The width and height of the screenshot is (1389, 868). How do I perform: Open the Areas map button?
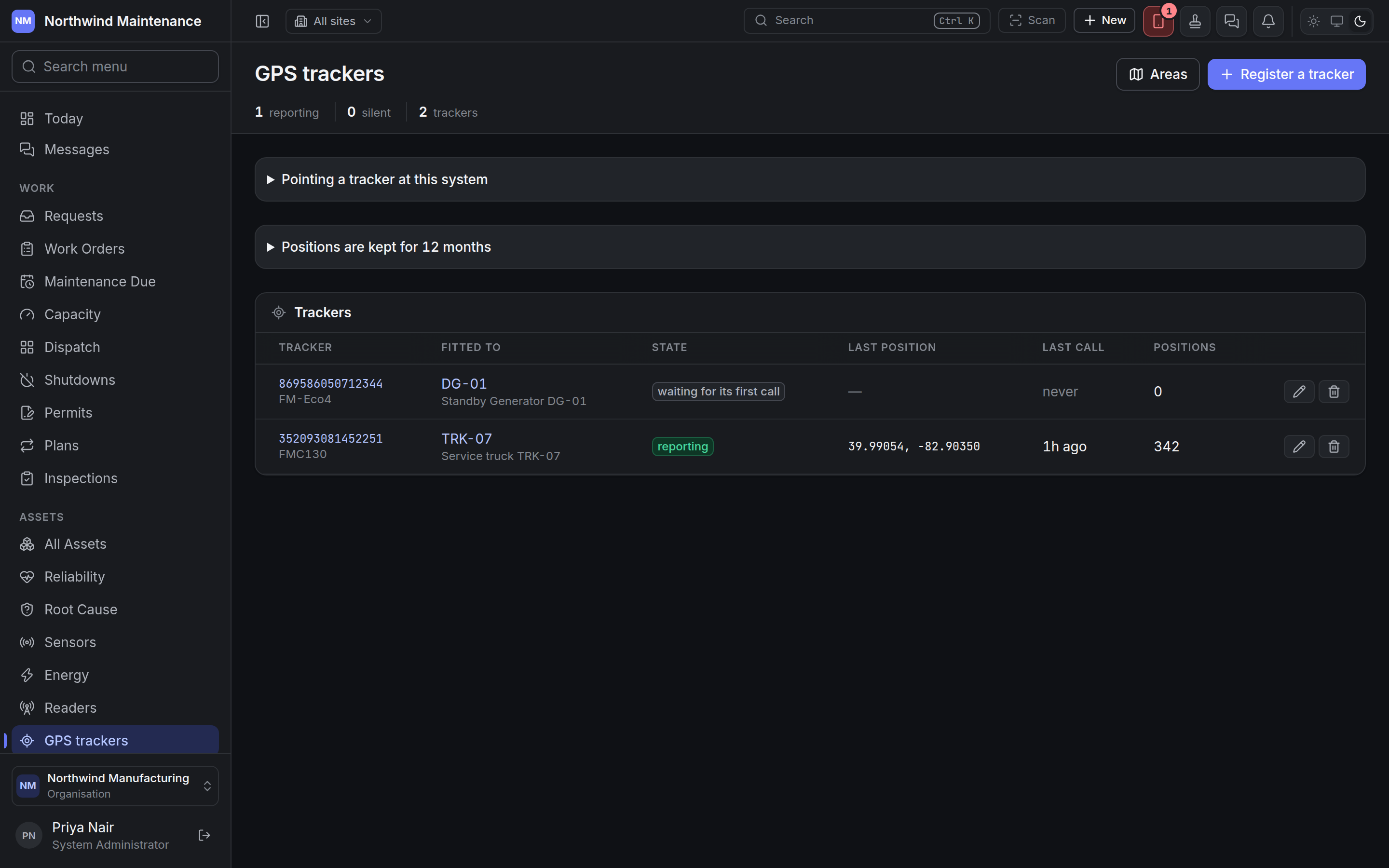pos(1157,74)
